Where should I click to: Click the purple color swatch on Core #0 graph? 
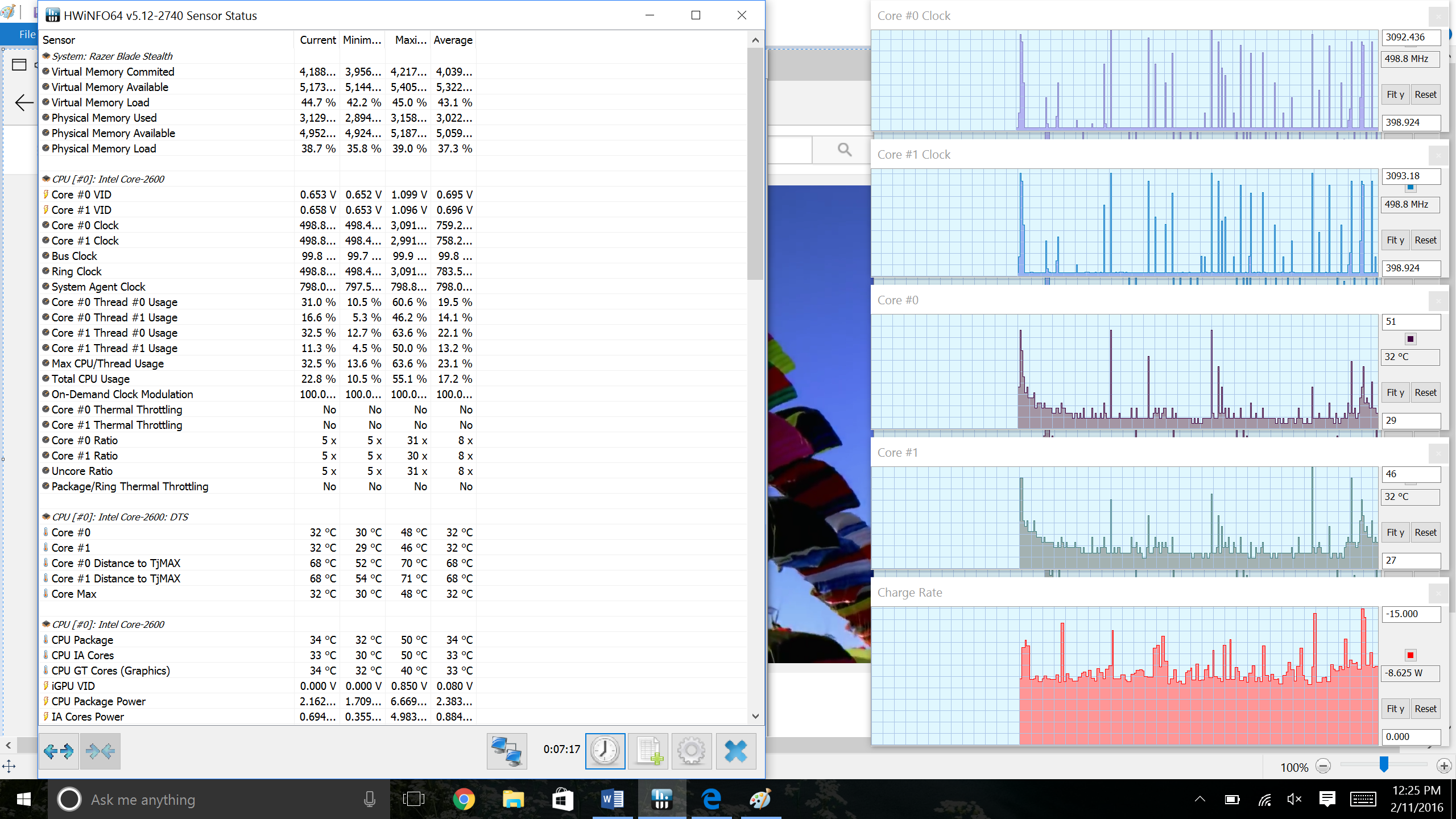[x=1410, y=340]
